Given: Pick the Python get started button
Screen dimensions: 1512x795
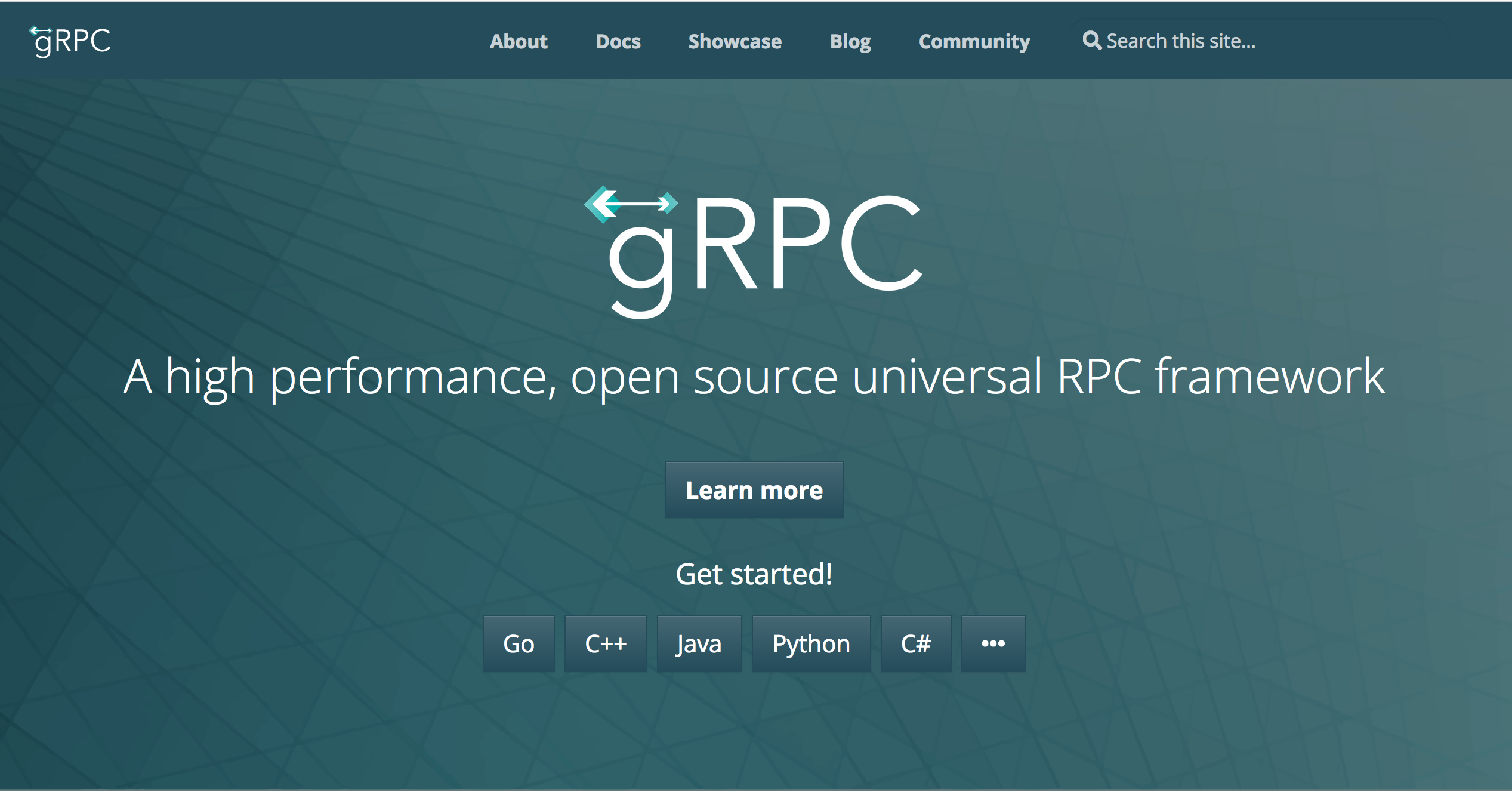Looking at the screenshot, I should (810, 644).
